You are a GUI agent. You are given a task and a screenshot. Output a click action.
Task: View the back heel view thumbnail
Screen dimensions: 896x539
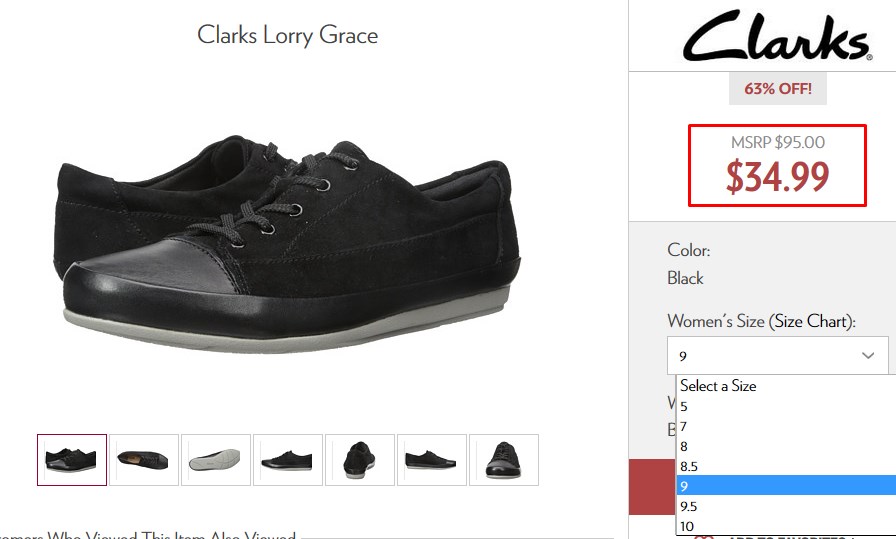[360, 460]
